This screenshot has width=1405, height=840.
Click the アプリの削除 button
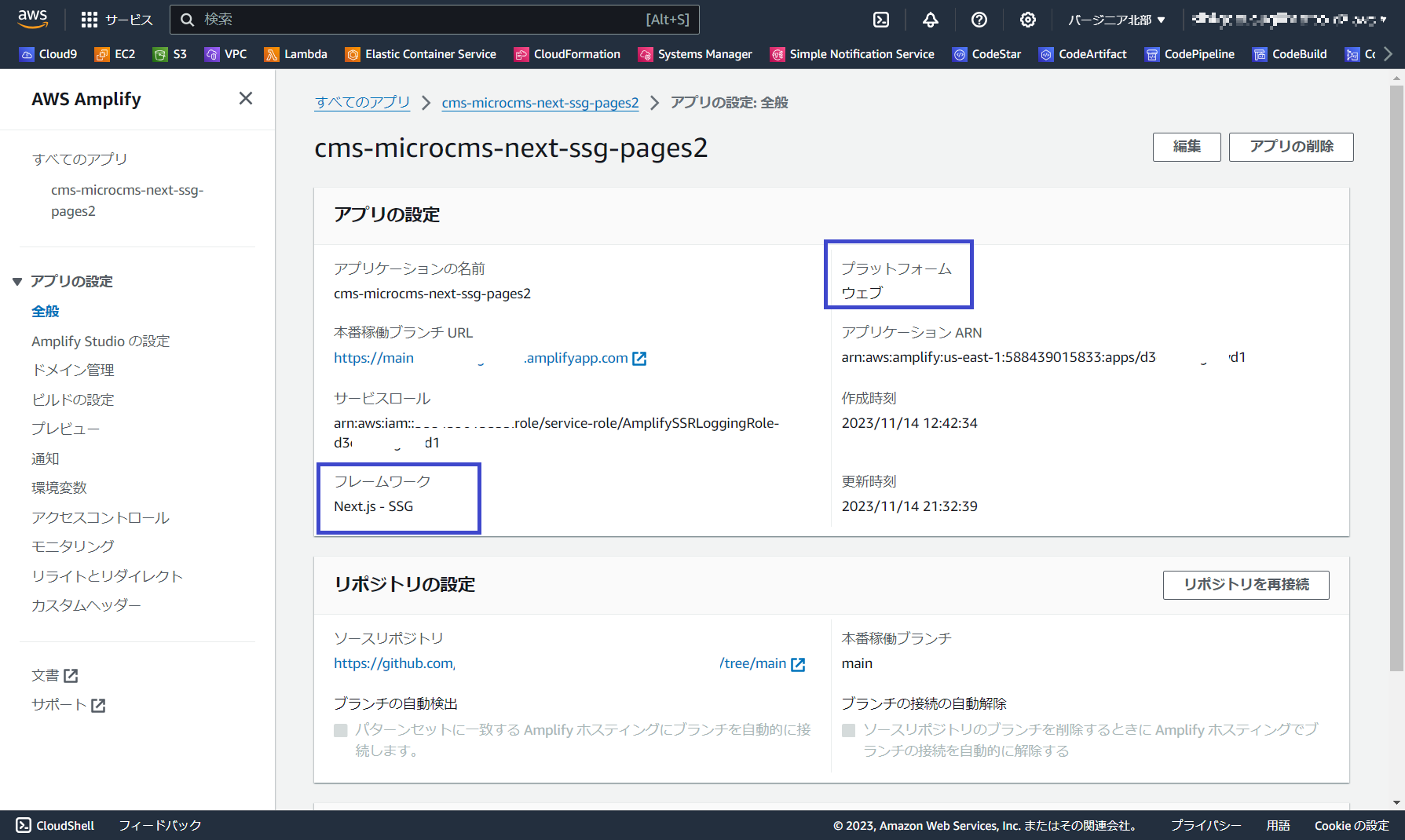tap(1291, 147)
